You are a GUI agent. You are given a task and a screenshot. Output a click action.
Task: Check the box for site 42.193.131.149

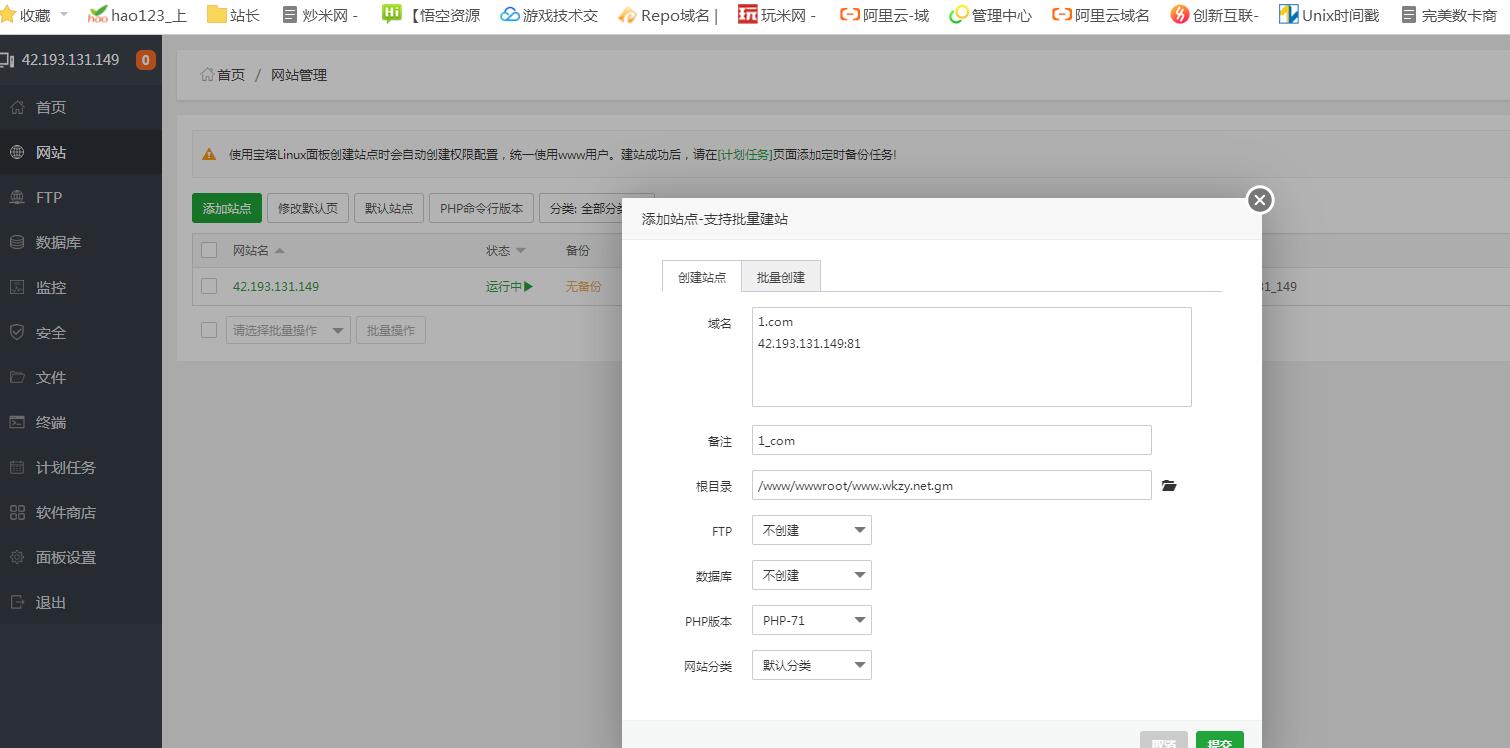pos(209,286)
